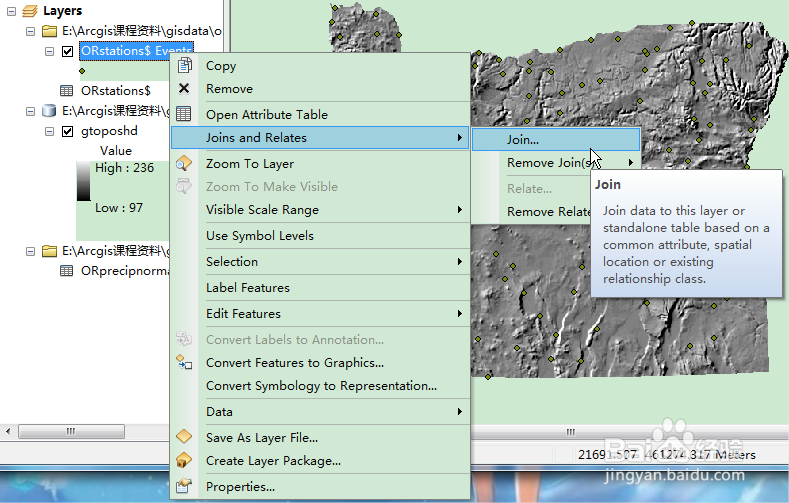The width and height of the screenshot is (789, 503).
Task: Select Save As Layer File...
Action: [x=320, y=438]
